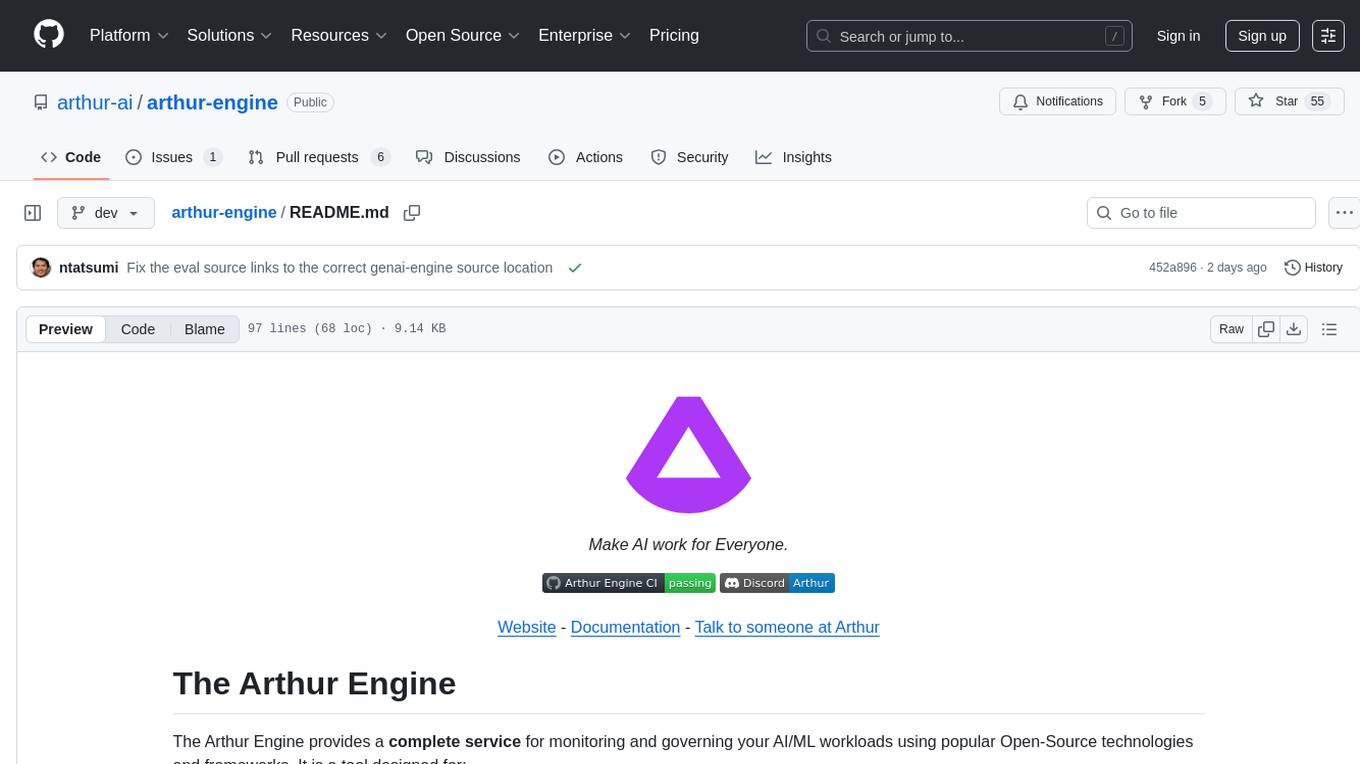Image resolution: width=1360 pixels, height=764 pixels.
Task: Click the Sign up button
Action: [1262, 36]
